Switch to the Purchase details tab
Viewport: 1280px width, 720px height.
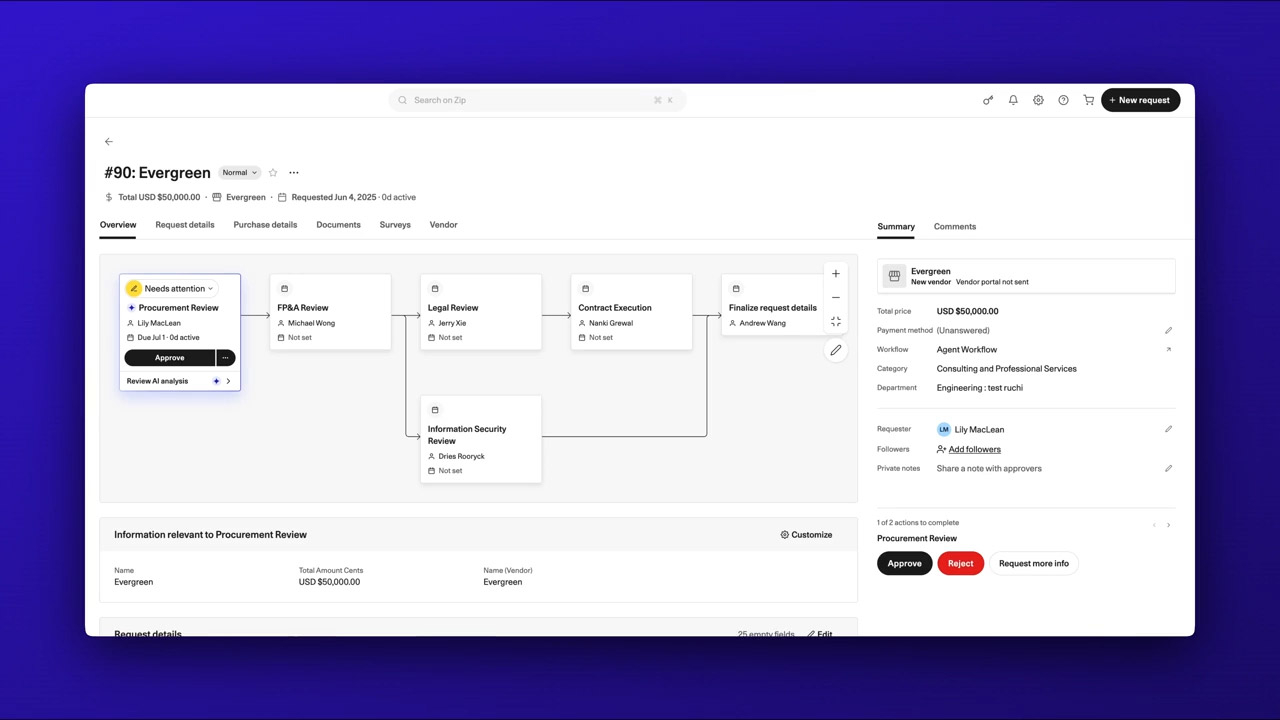265,225
